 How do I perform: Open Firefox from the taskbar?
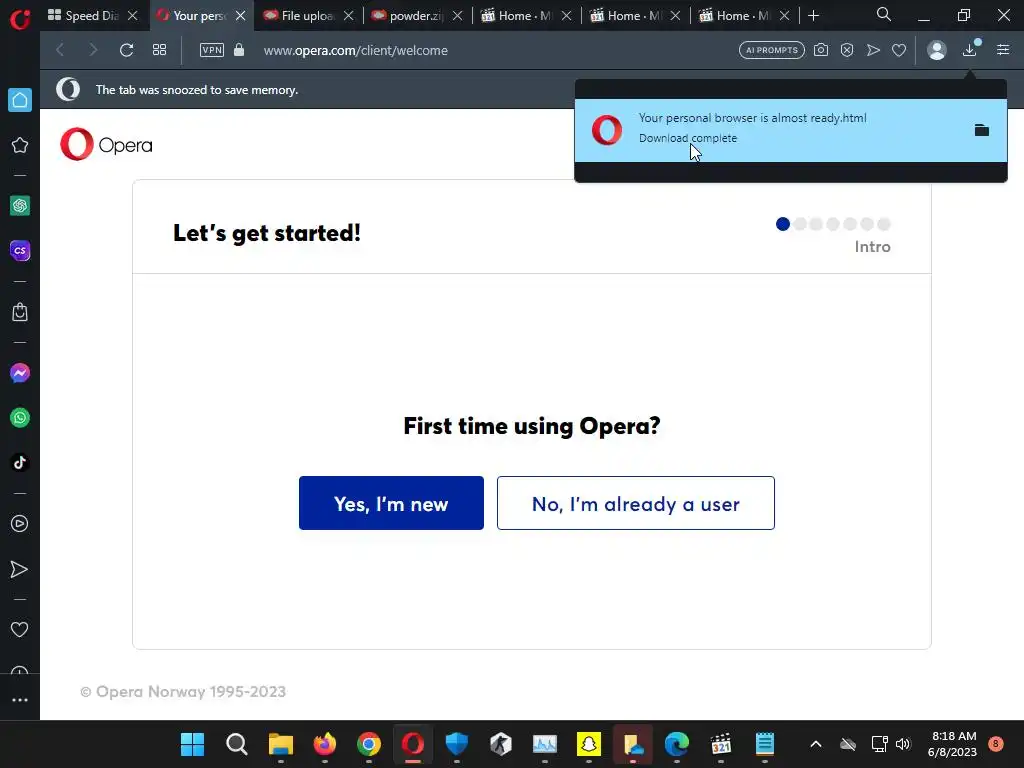325,744
